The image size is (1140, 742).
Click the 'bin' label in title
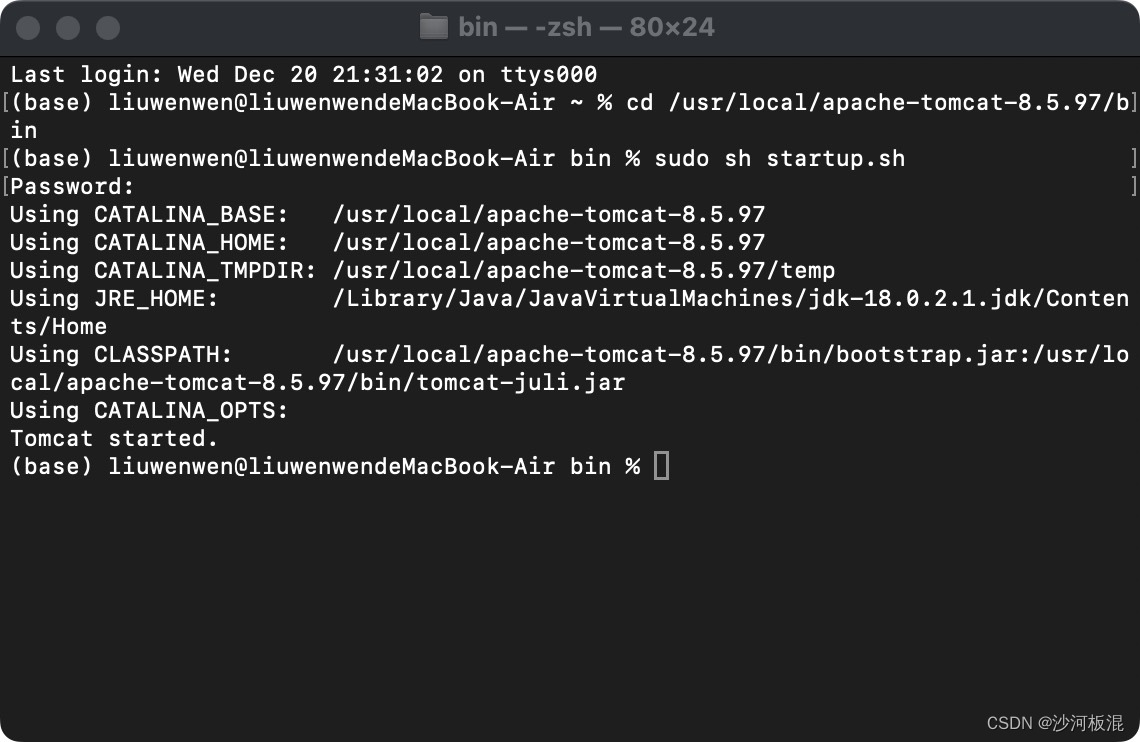478,26
